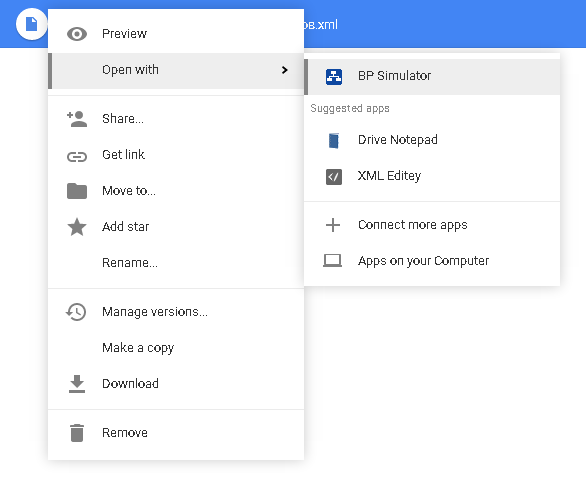The image size is (586, 483).
Task: Select Get link option
Action: 176,155
